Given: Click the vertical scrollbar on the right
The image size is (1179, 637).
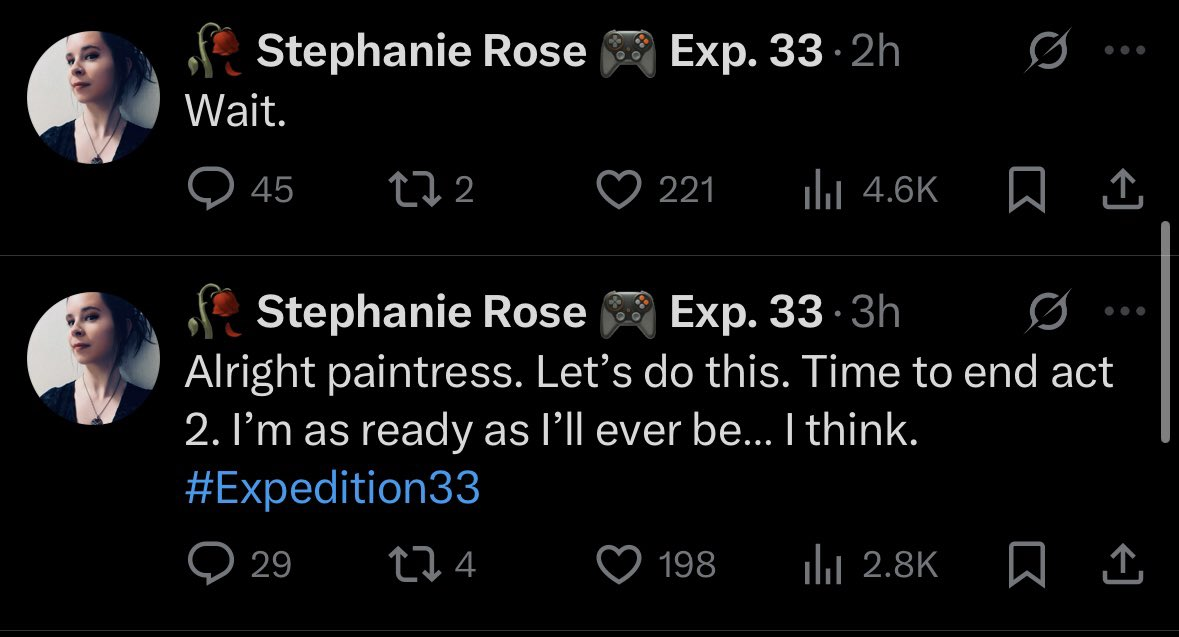Looking at the screenshot, I should pos(1164,332).
